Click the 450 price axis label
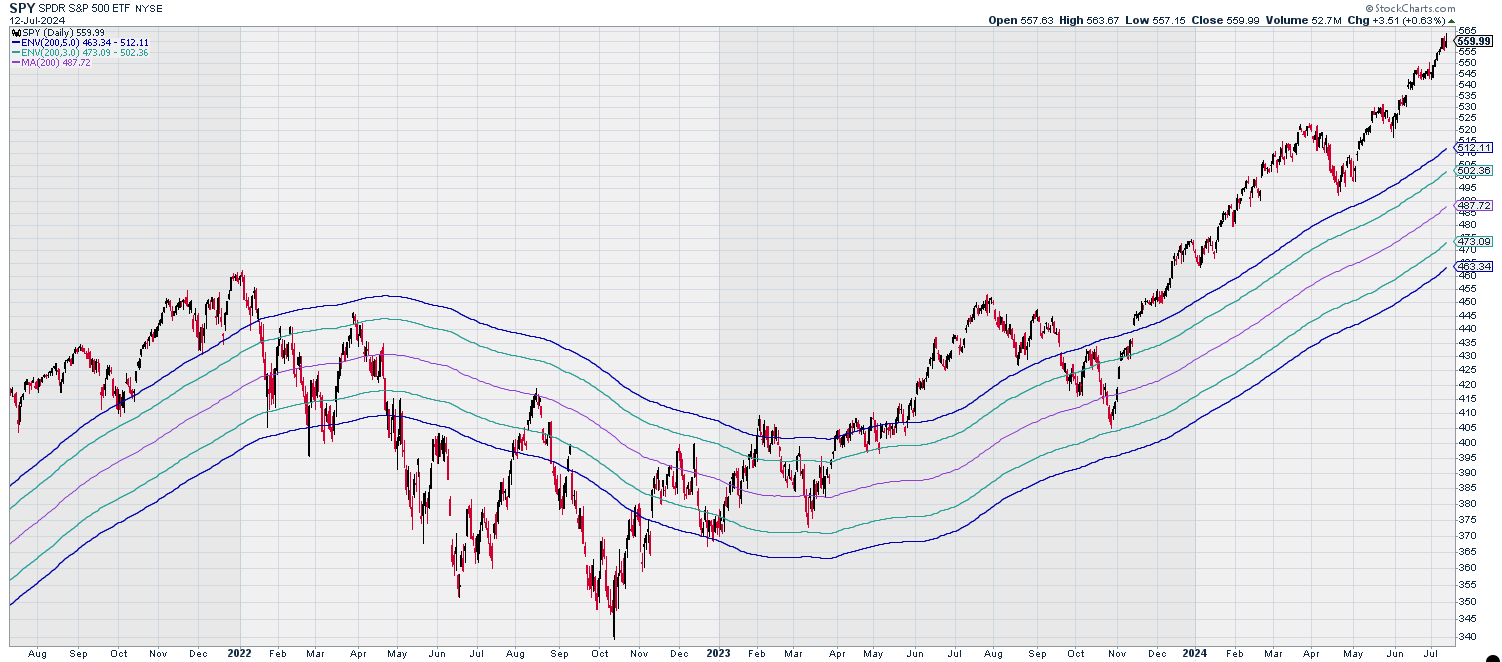The height and width of the screenshot is (662, 1502). [x=1467, y=301]
